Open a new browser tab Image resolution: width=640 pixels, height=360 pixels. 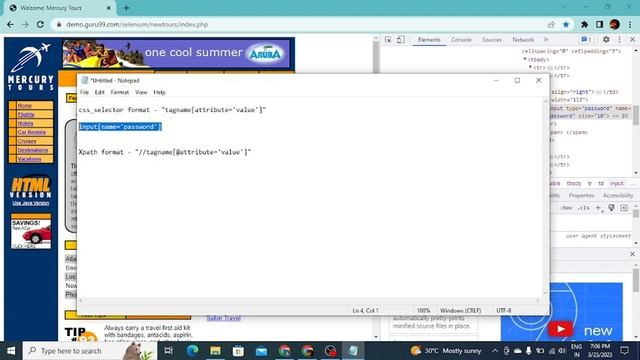[127, 8]
